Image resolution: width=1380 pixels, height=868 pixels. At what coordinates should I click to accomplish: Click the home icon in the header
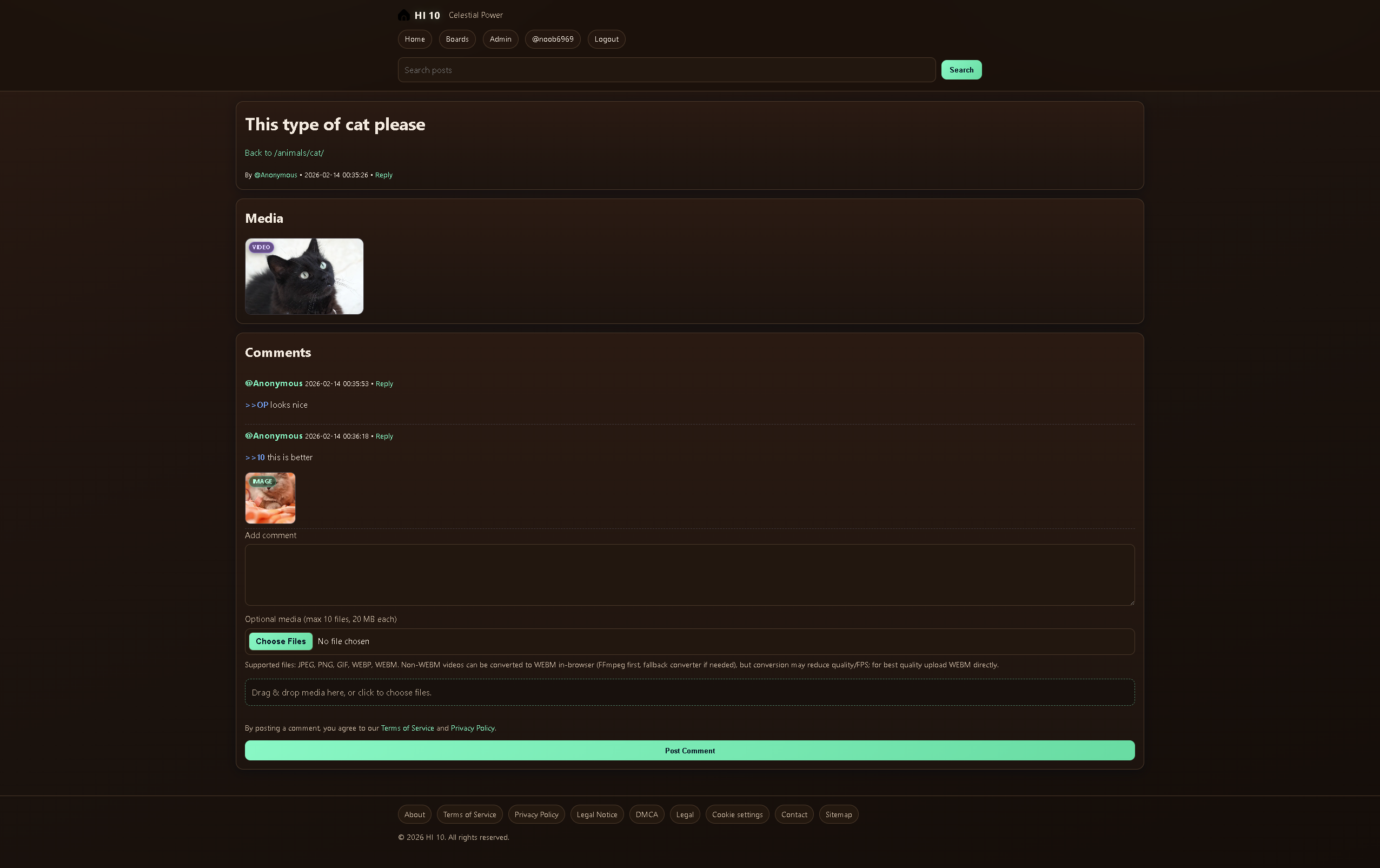[x=403, y=15]
